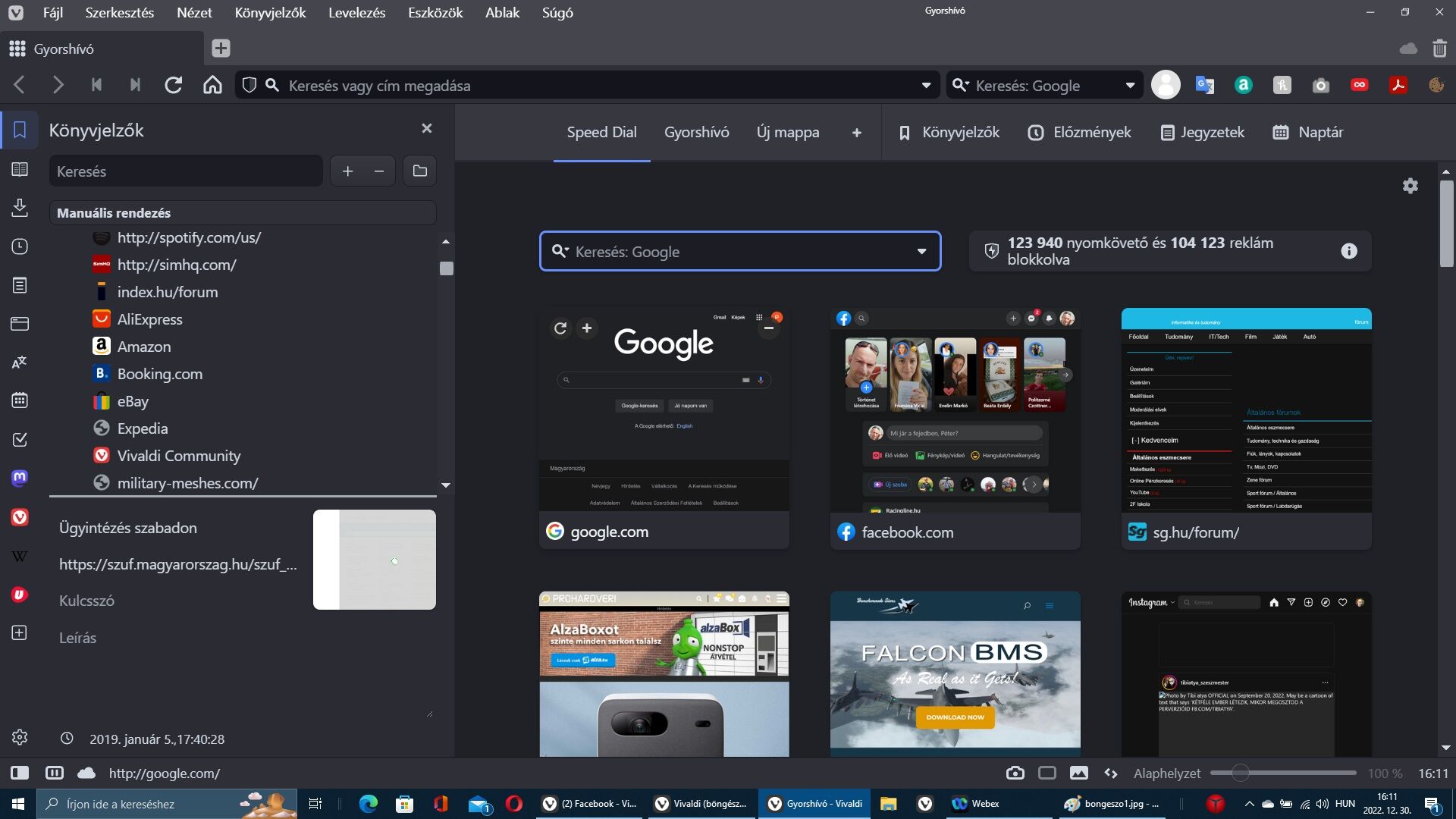
Task: Open the closed tabs trash bin
Action: click(x=1439, y=49)
